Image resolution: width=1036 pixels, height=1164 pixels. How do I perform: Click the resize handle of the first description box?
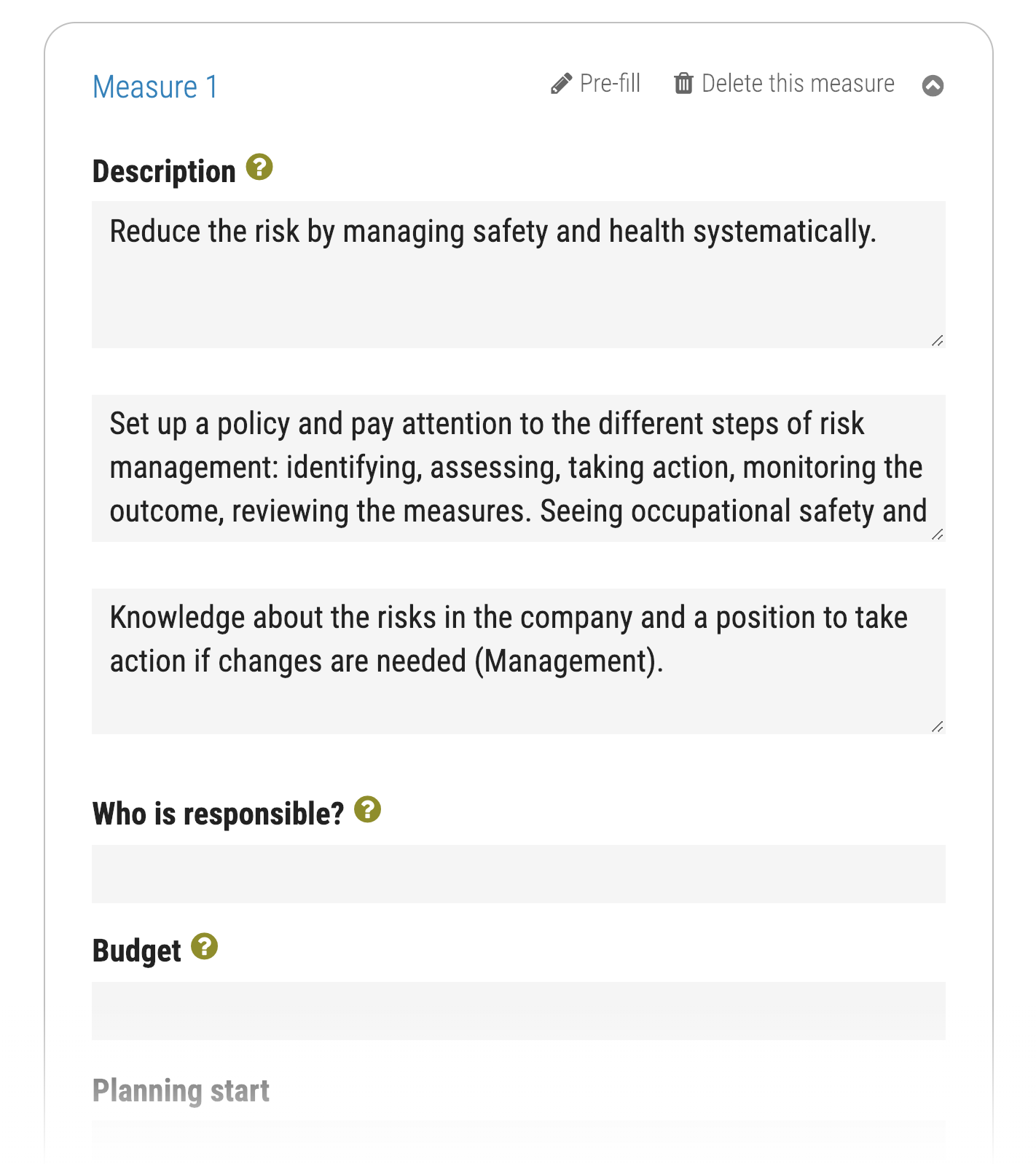[x=937, y=340]
